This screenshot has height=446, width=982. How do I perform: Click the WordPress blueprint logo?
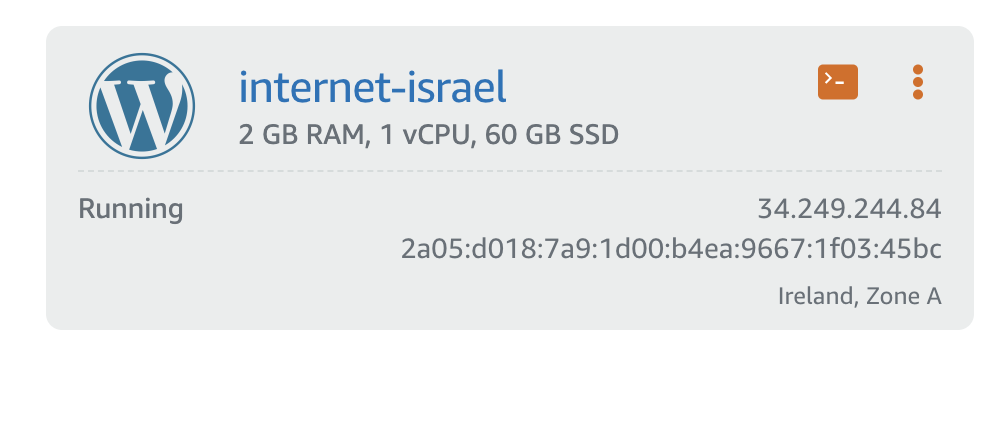coord(142,105)
